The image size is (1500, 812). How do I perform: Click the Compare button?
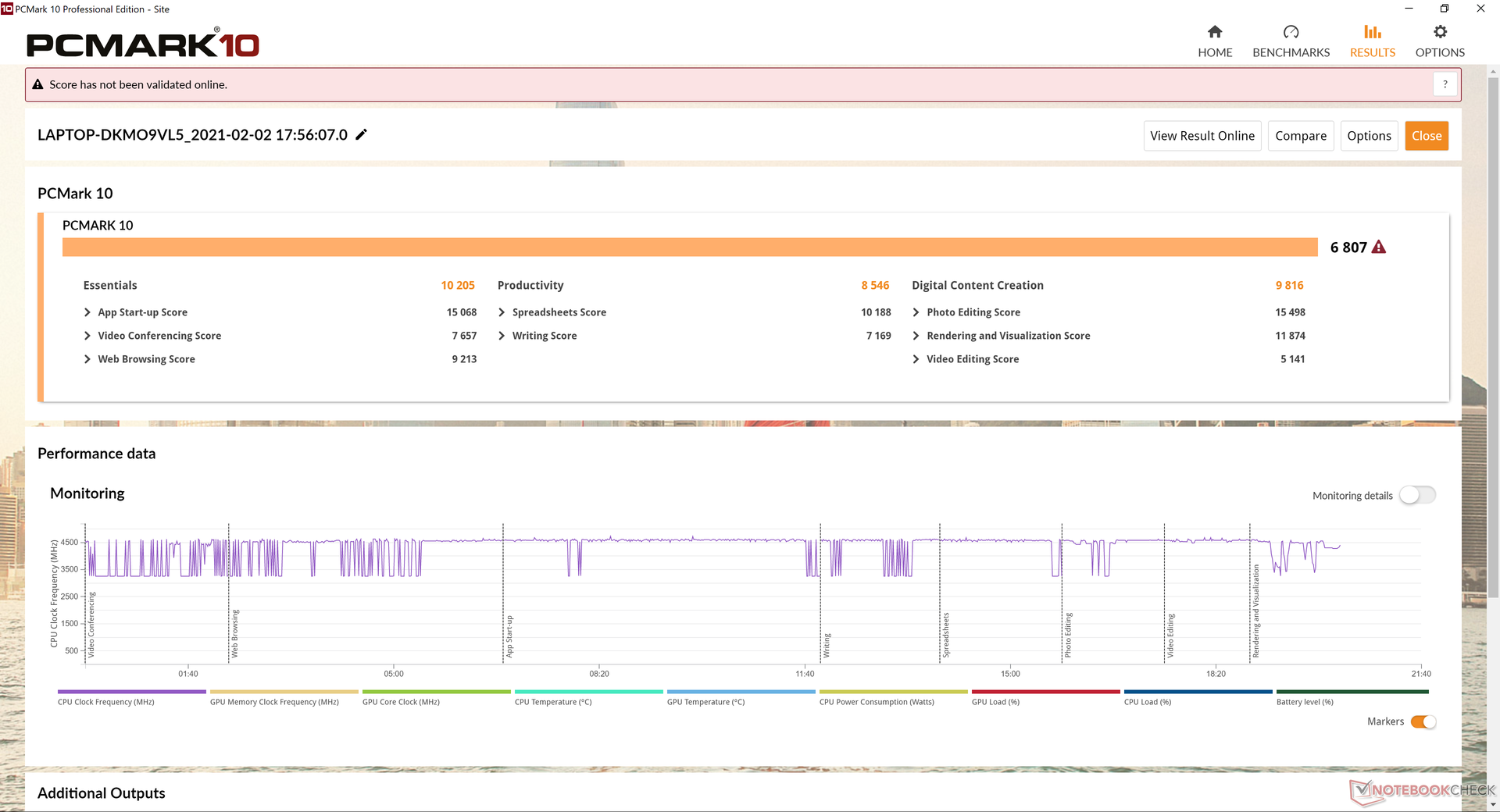coord(1301,136)
